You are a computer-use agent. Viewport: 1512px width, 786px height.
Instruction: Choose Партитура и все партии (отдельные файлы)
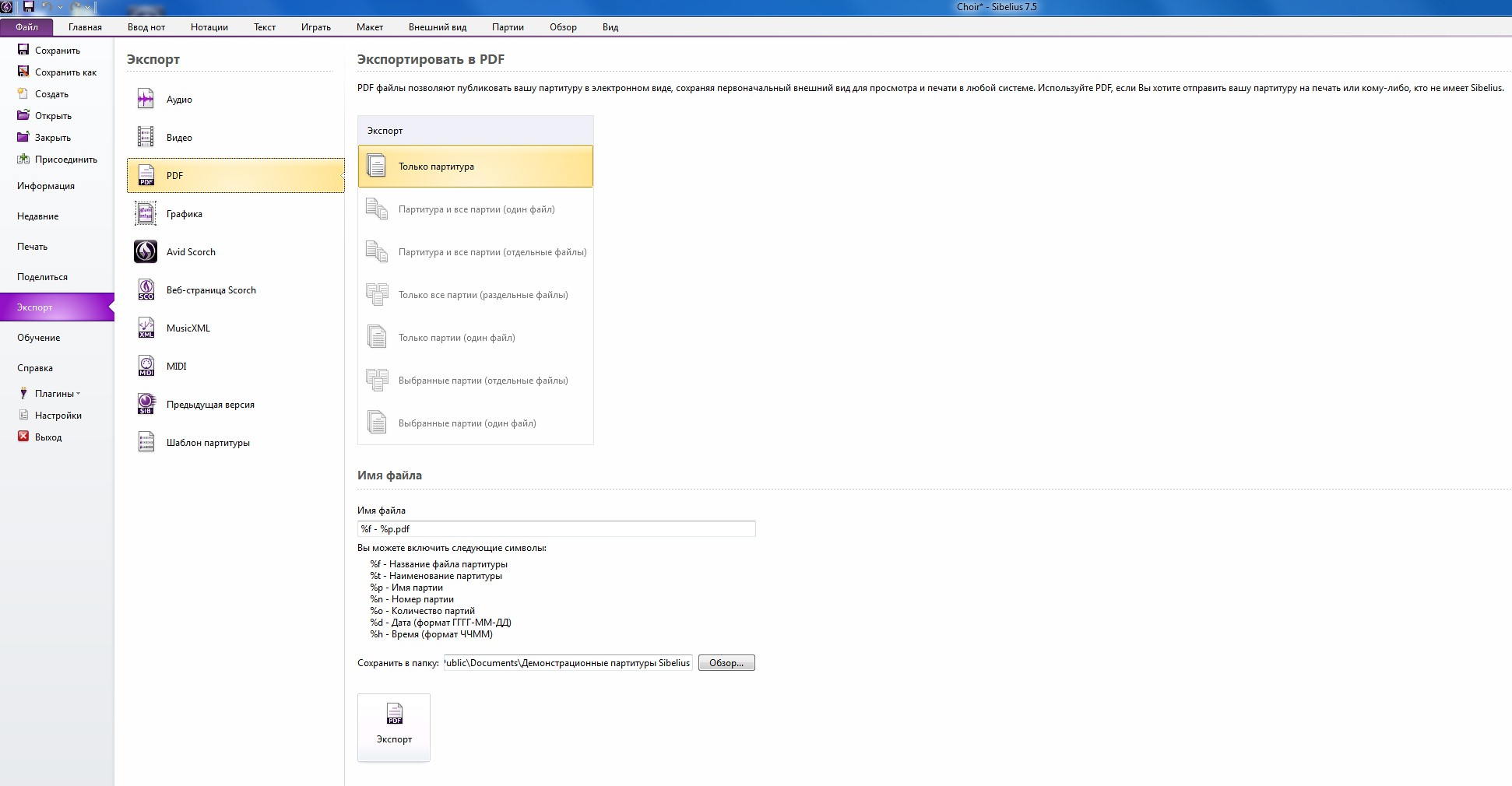click(476, 252)
